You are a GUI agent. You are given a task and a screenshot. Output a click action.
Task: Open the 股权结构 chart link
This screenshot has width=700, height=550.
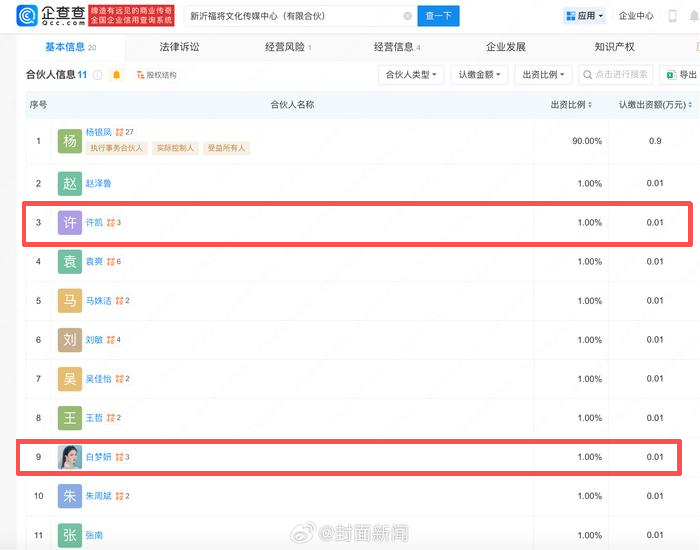pyautogui.click(x=157, y=75)
